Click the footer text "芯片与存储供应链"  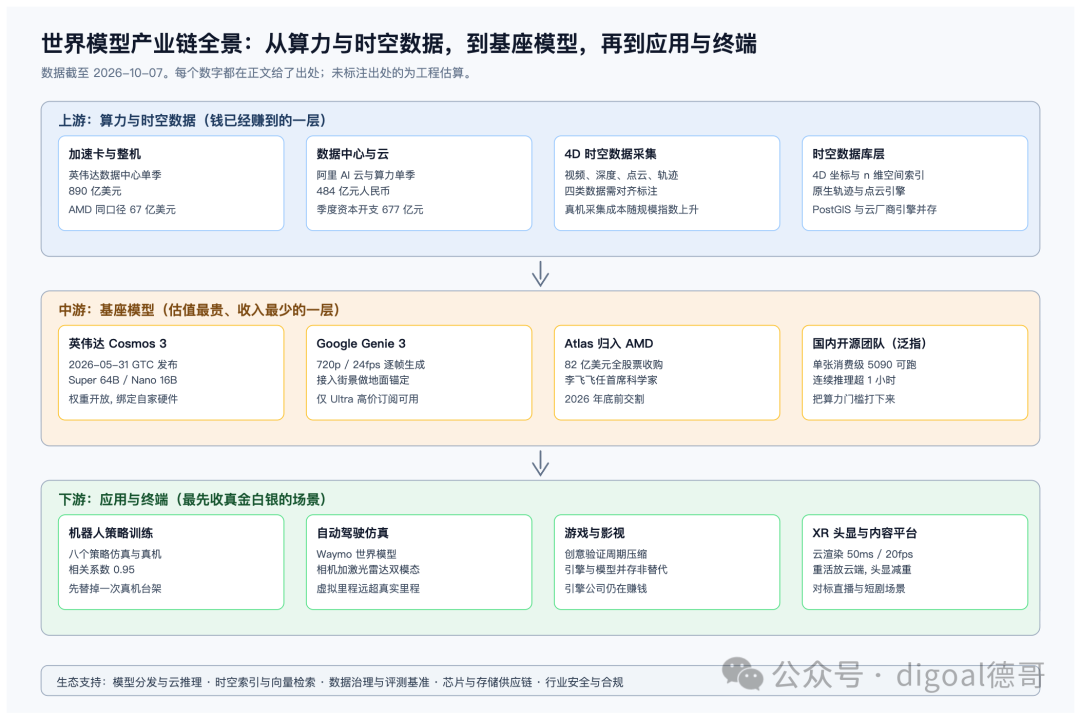tap(487, 682)
